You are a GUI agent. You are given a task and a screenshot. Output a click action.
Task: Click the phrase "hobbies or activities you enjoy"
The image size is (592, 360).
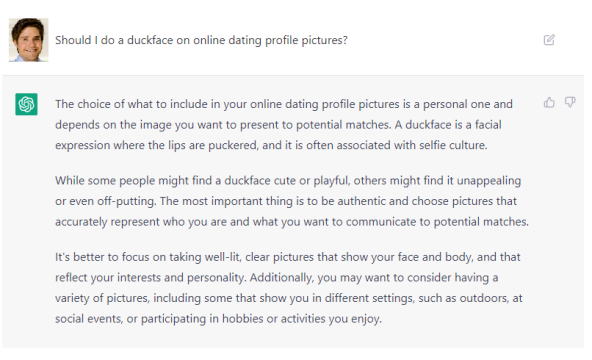(x=302, y=319)
